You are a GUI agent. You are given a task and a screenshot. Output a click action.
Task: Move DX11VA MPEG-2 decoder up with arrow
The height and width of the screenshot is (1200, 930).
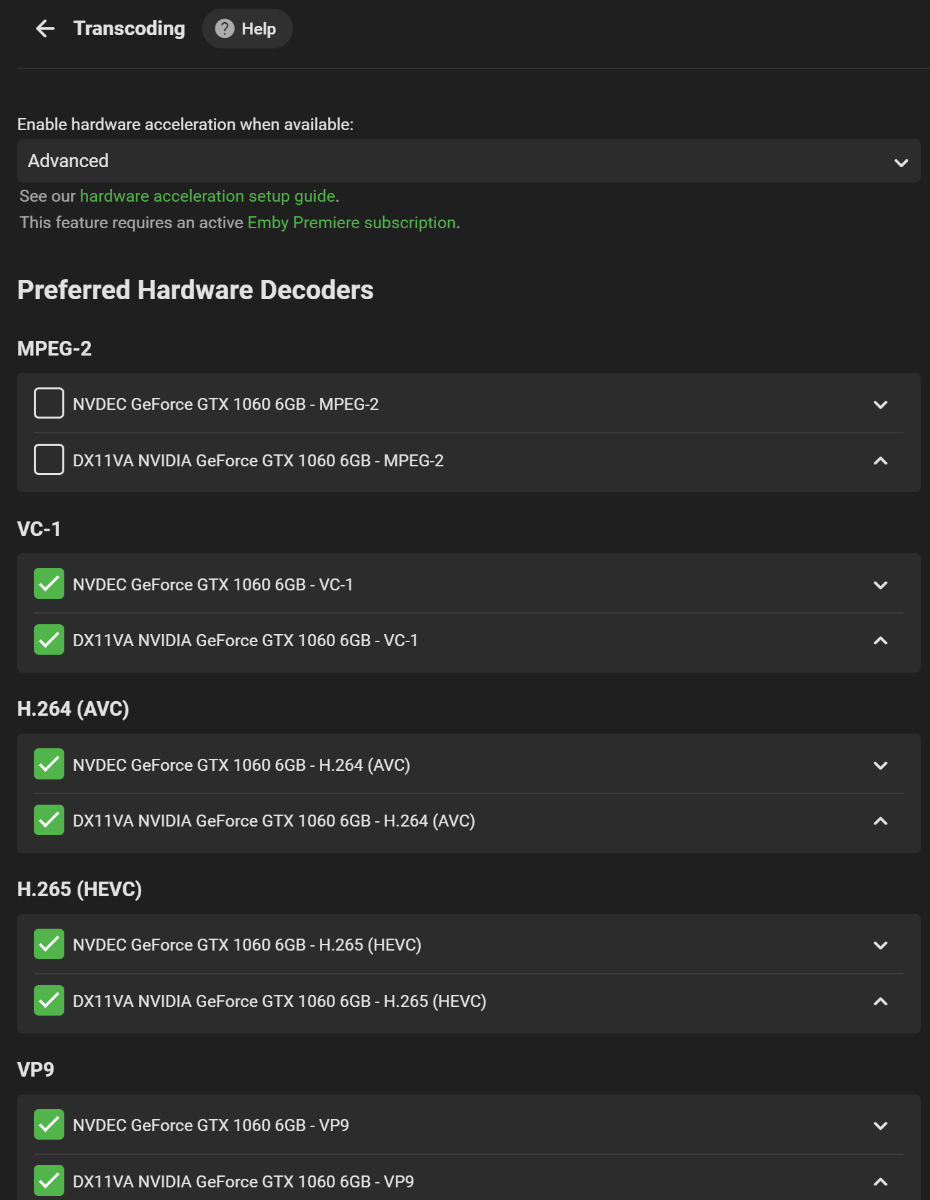coord(880,461)
